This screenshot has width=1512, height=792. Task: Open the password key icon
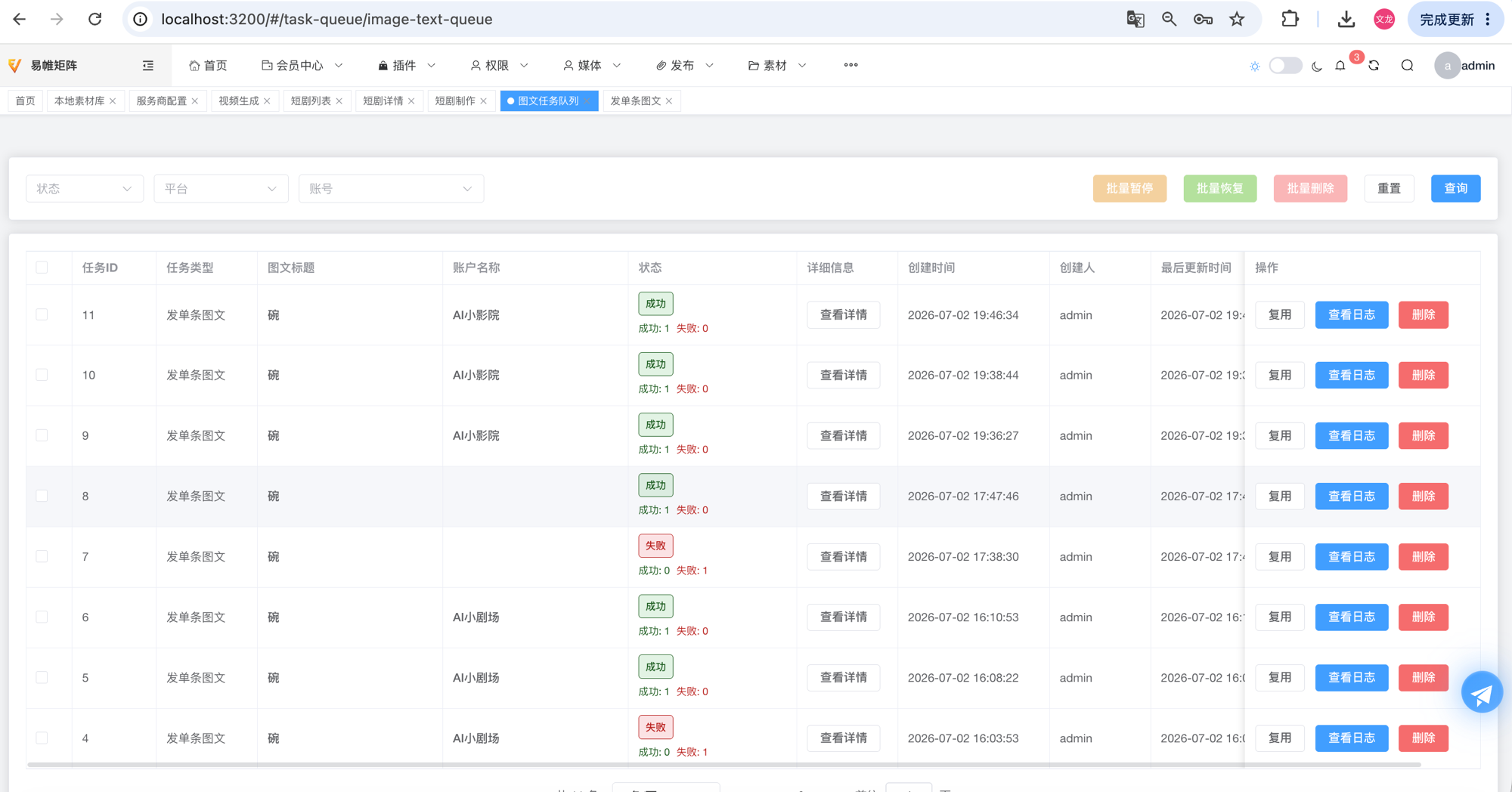click(x=1203, y=19)
